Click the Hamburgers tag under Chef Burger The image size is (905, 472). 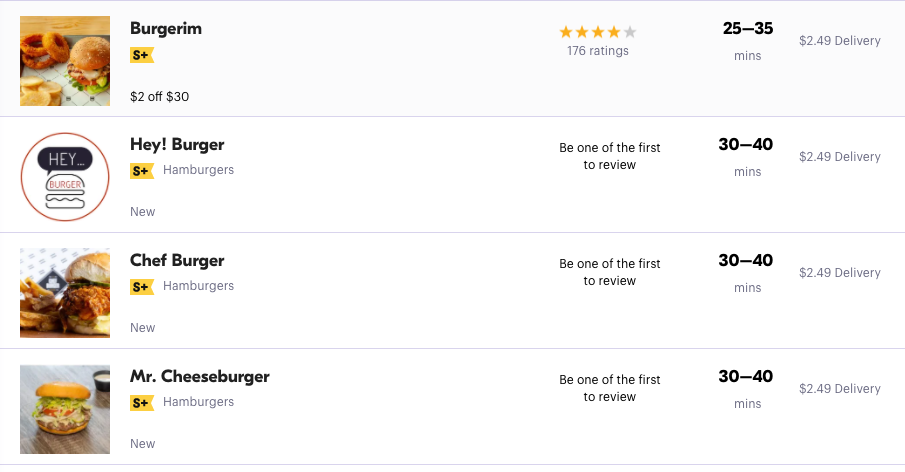pos(198,286)
